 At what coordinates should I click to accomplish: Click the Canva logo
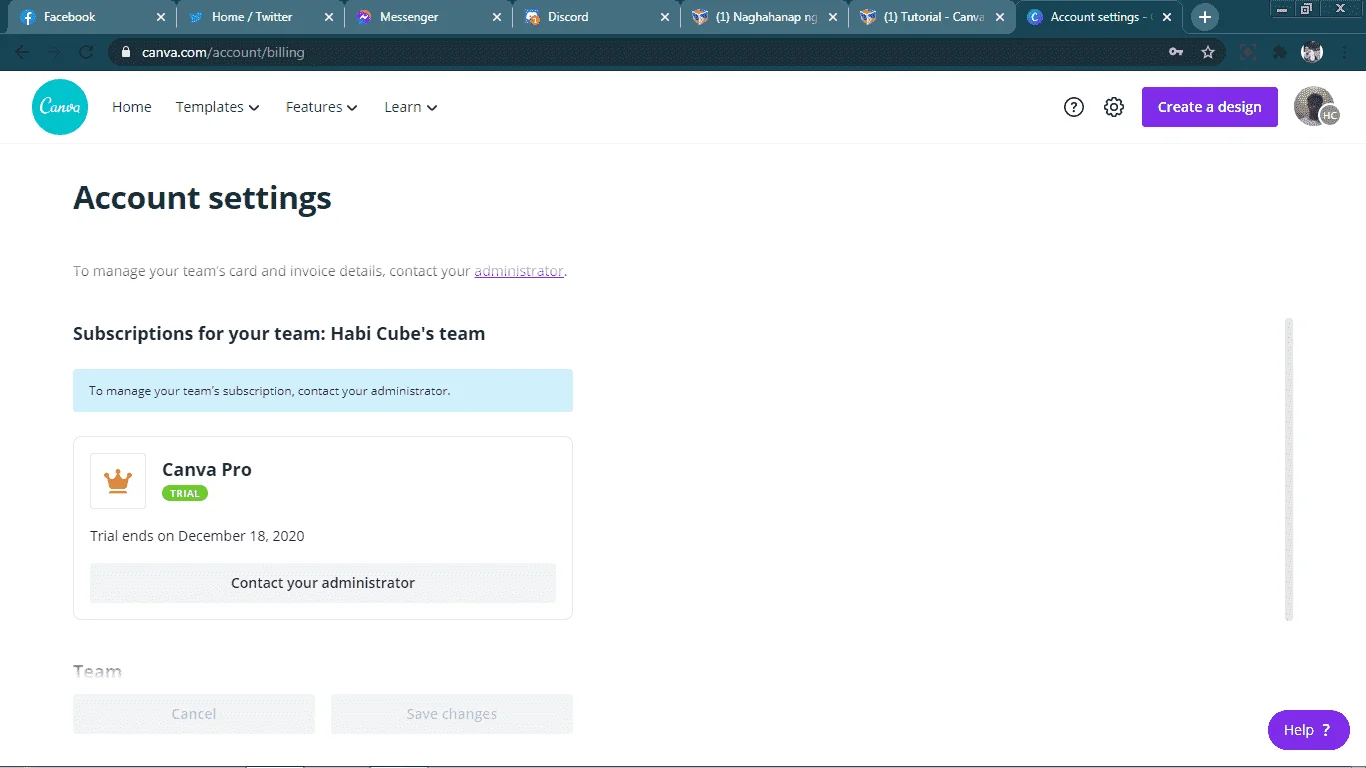(x=60, y=107)
